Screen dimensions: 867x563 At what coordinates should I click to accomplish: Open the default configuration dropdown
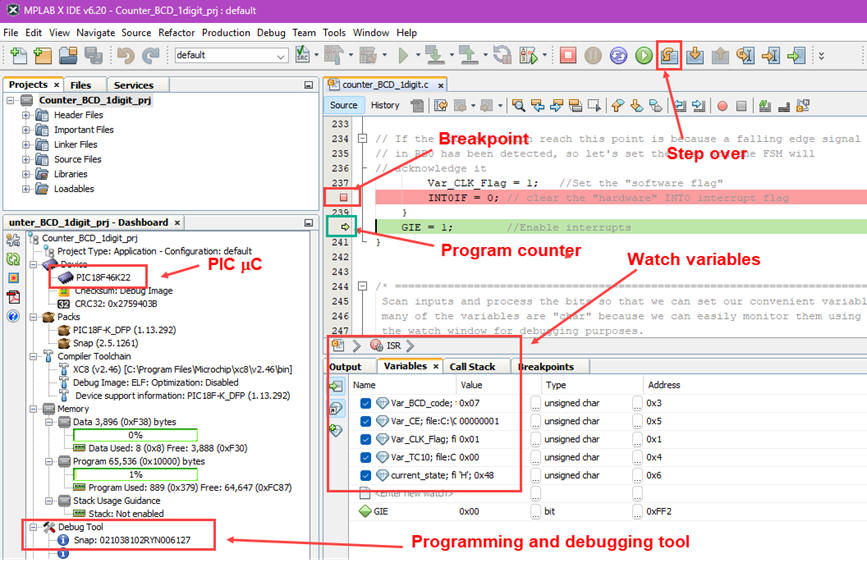tap(281, 56)
